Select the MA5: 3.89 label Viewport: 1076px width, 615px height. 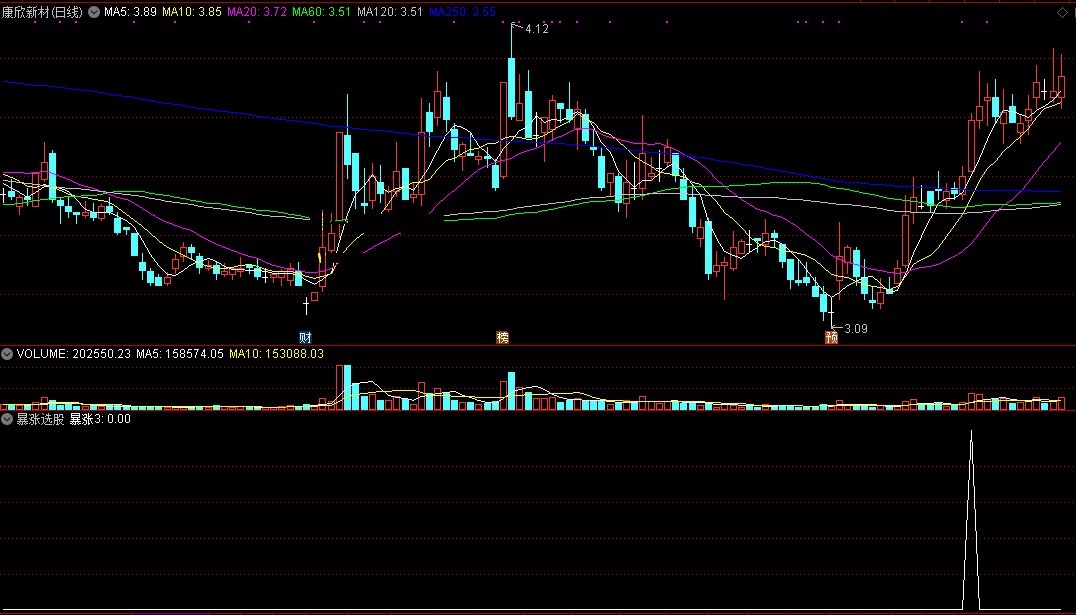[130, 12]
